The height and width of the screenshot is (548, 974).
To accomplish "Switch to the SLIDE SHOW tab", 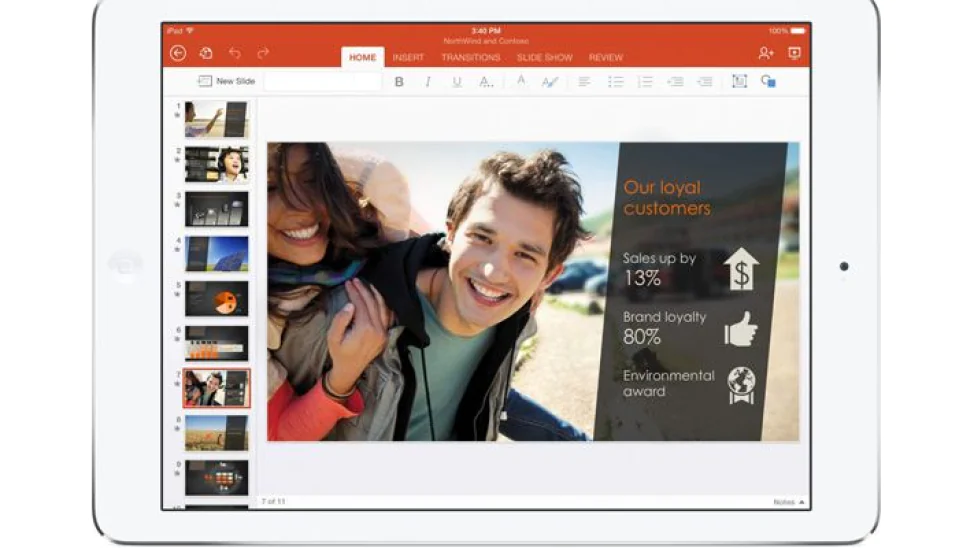I will pos(545,57).
